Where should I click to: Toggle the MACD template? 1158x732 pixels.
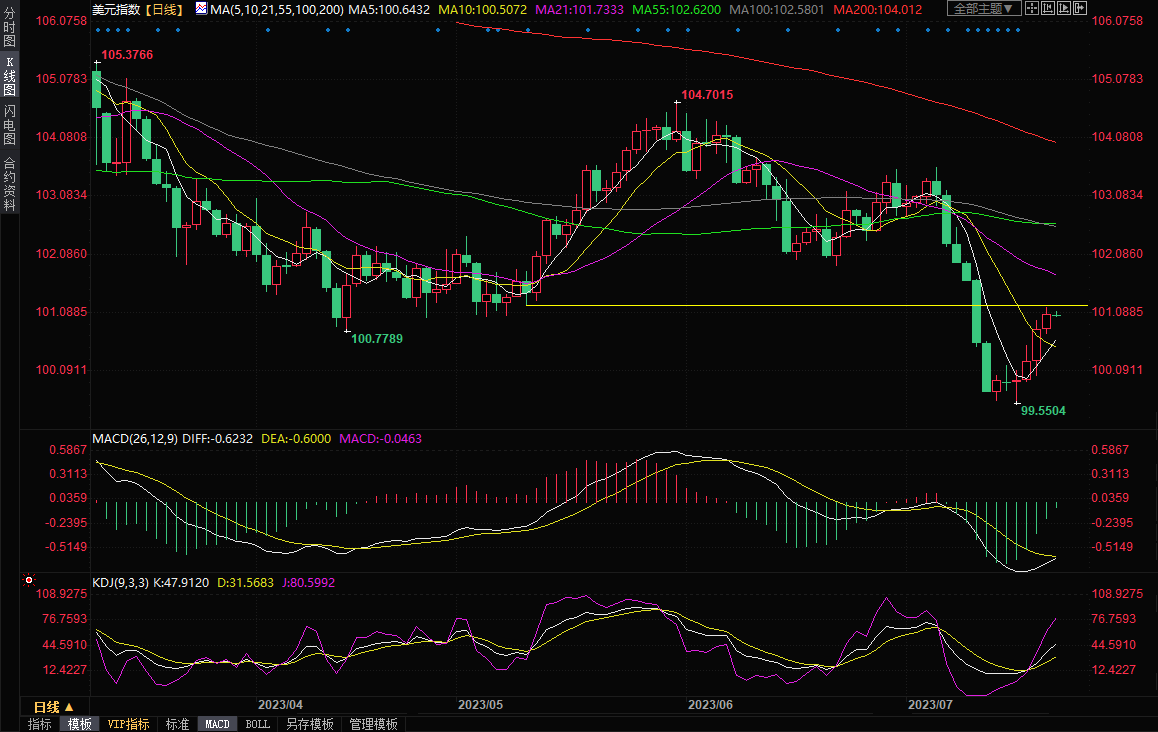coord(217,724)
